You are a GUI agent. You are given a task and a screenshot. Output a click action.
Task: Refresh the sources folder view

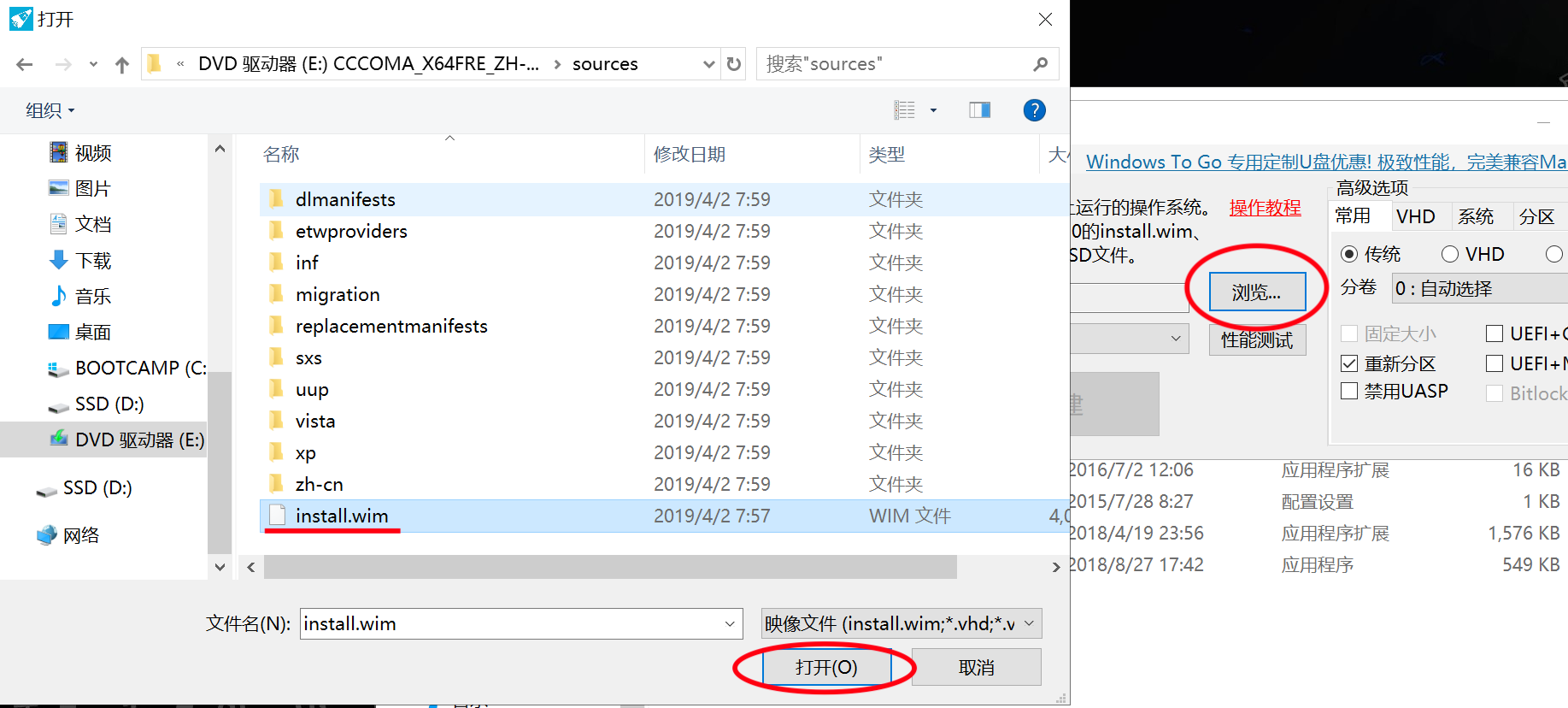pyautogui.click(x=733, y=64)
